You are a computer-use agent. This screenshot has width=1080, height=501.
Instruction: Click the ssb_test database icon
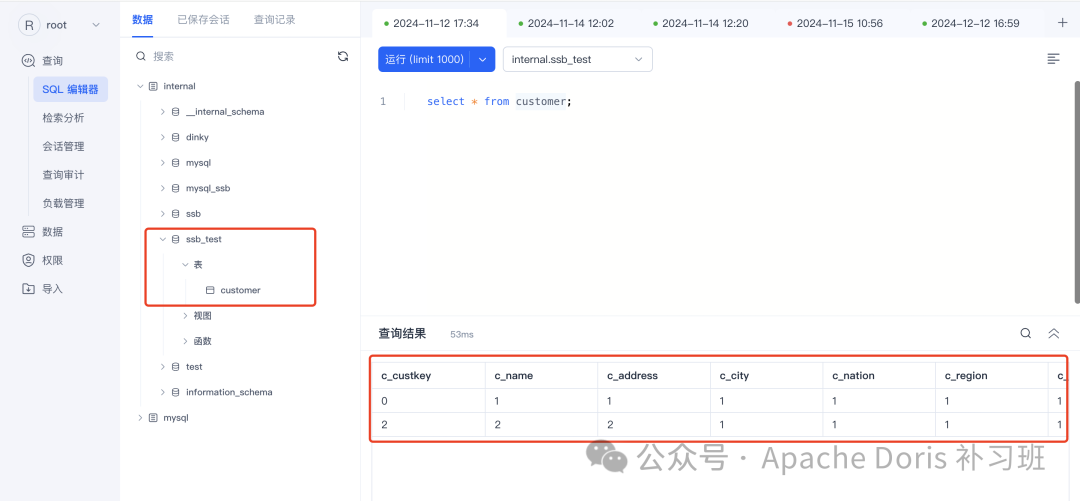tap(176, 239)
